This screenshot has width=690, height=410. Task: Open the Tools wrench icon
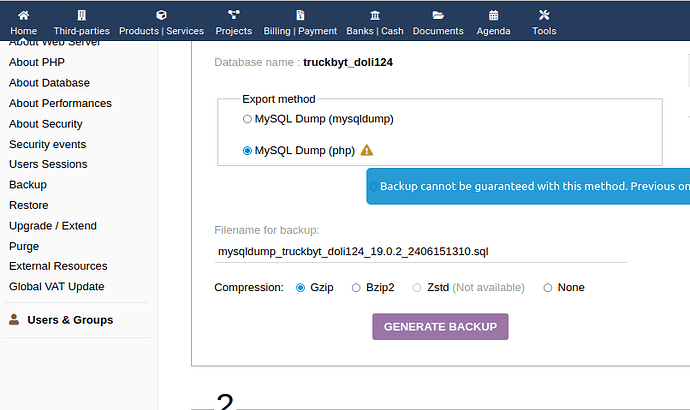click(x=544, y=15)
